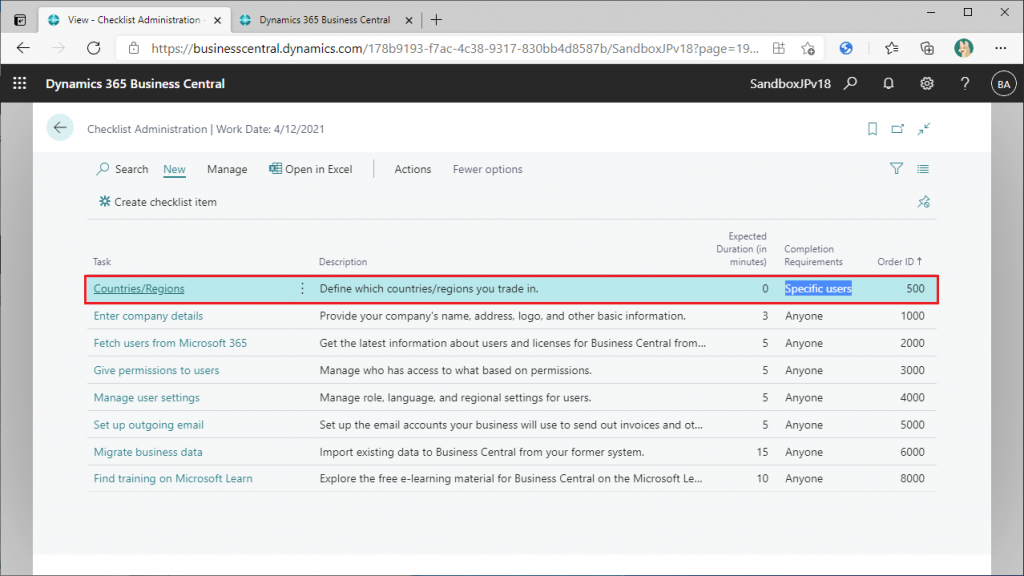1024x576 pixels.
Task: Open Fetch users from Microsoft 365 link
Action: click(170, 343)
